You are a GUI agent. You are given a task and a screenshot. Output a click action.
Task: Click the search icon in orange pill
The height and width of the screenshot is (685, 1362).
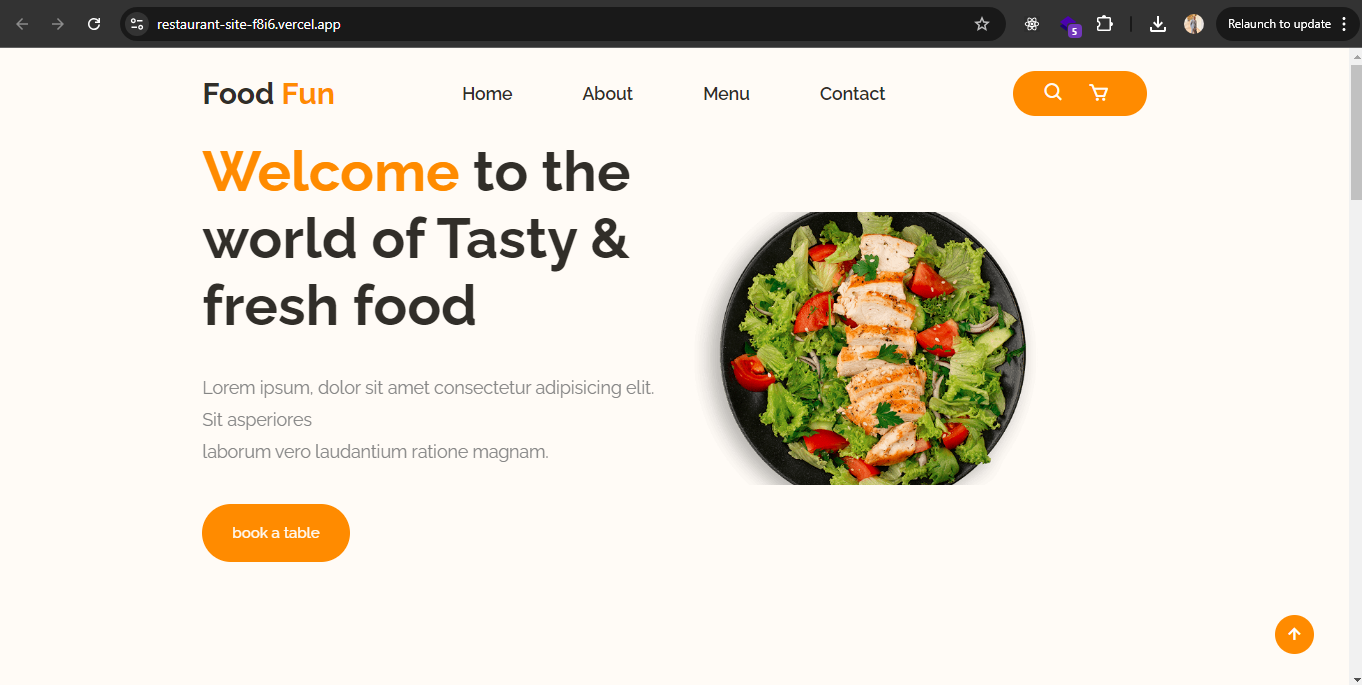(x=1053, y=92)
